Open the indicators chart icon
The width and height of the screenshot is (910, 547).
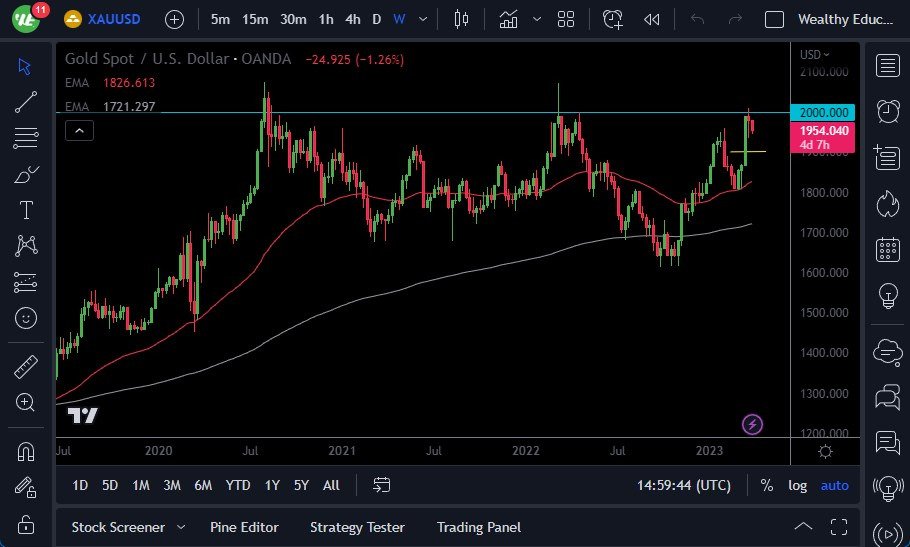[509, 19]
